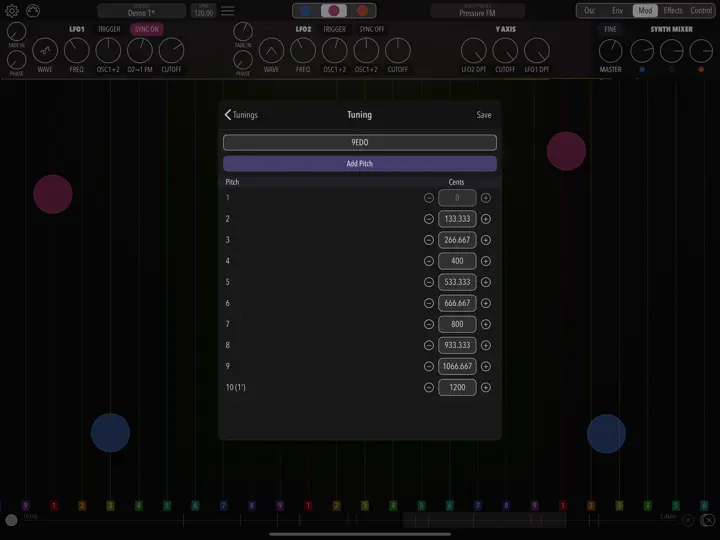
Task: Click minus icon on pitch 9 row
Action: pos(429,366)
